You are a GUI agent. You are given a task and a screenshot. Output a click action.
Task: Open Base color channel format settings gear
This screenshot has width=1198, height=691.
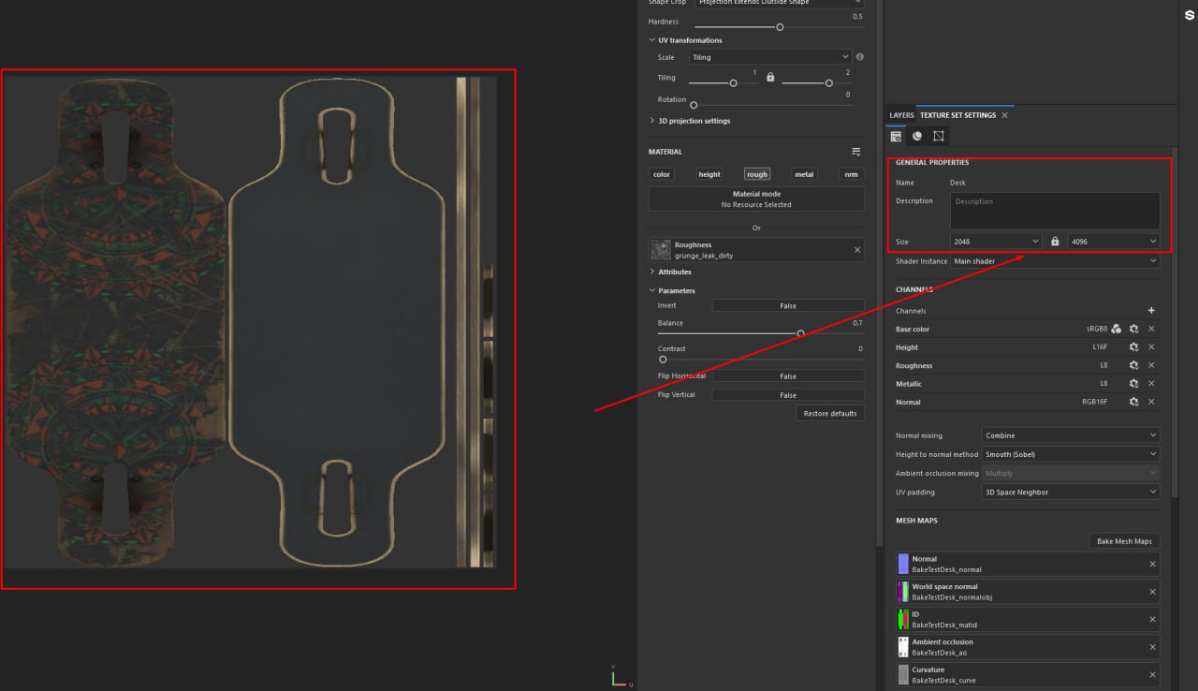(1134, 329)
